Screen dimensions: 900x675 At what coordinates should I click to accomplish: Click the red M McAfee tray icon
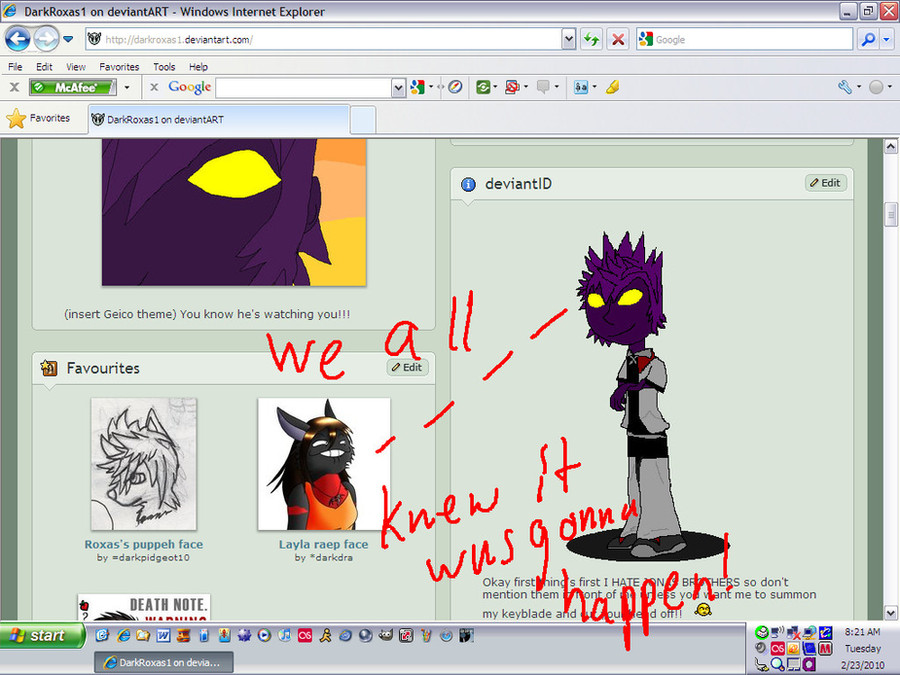[x=825, y=649]
